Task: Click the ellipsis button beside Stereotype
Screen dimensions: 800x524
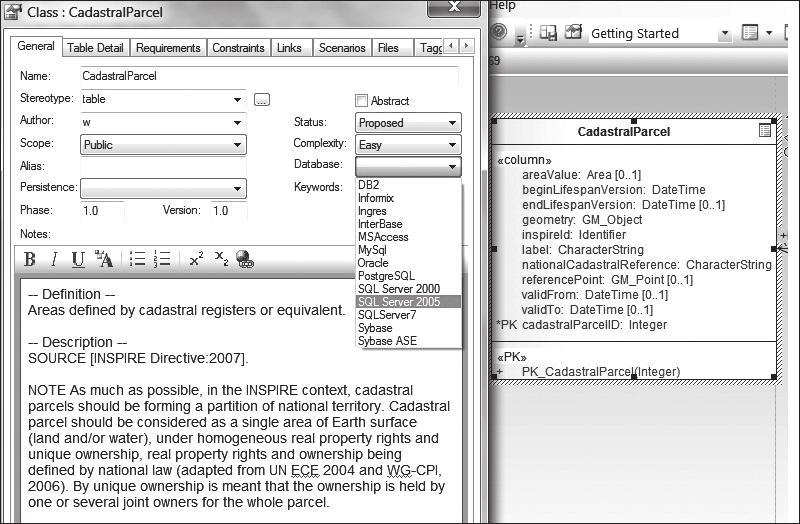Action: point(262,99)
